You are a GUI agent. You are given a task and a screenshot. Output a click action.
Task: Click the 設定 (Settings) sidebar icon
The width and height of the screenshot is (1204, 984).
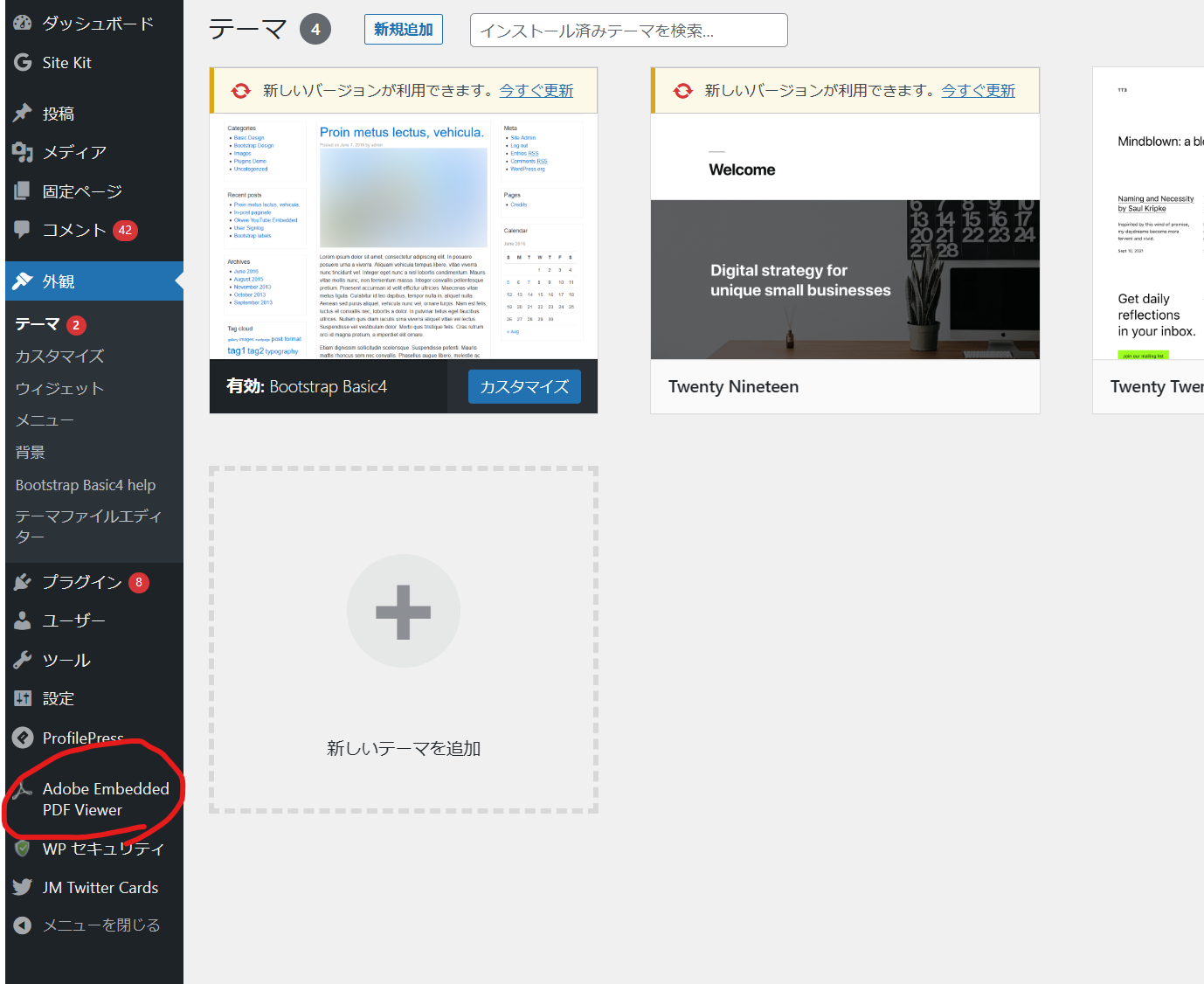tap(22, 698)
